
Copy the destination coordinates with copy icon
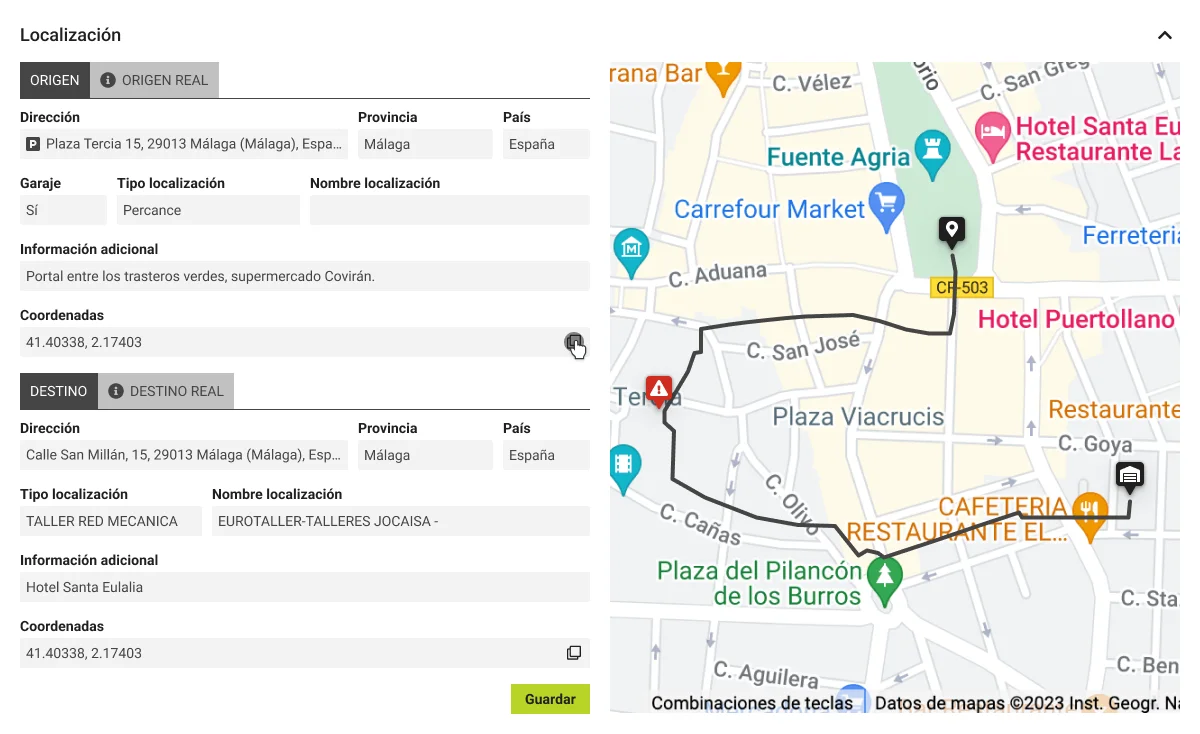pos(574,653)
